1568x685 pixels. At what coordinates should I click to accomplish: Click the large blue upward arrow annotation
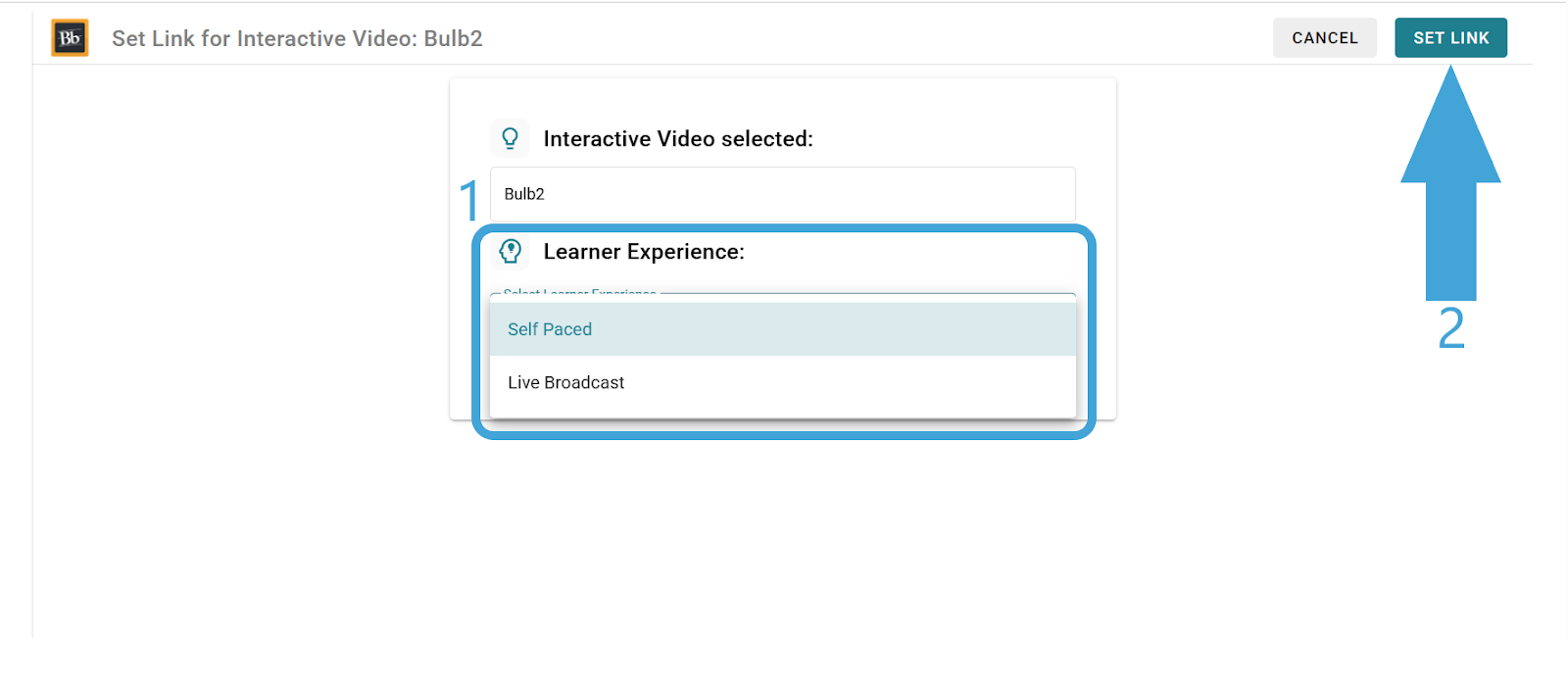tap(1450, 182)
